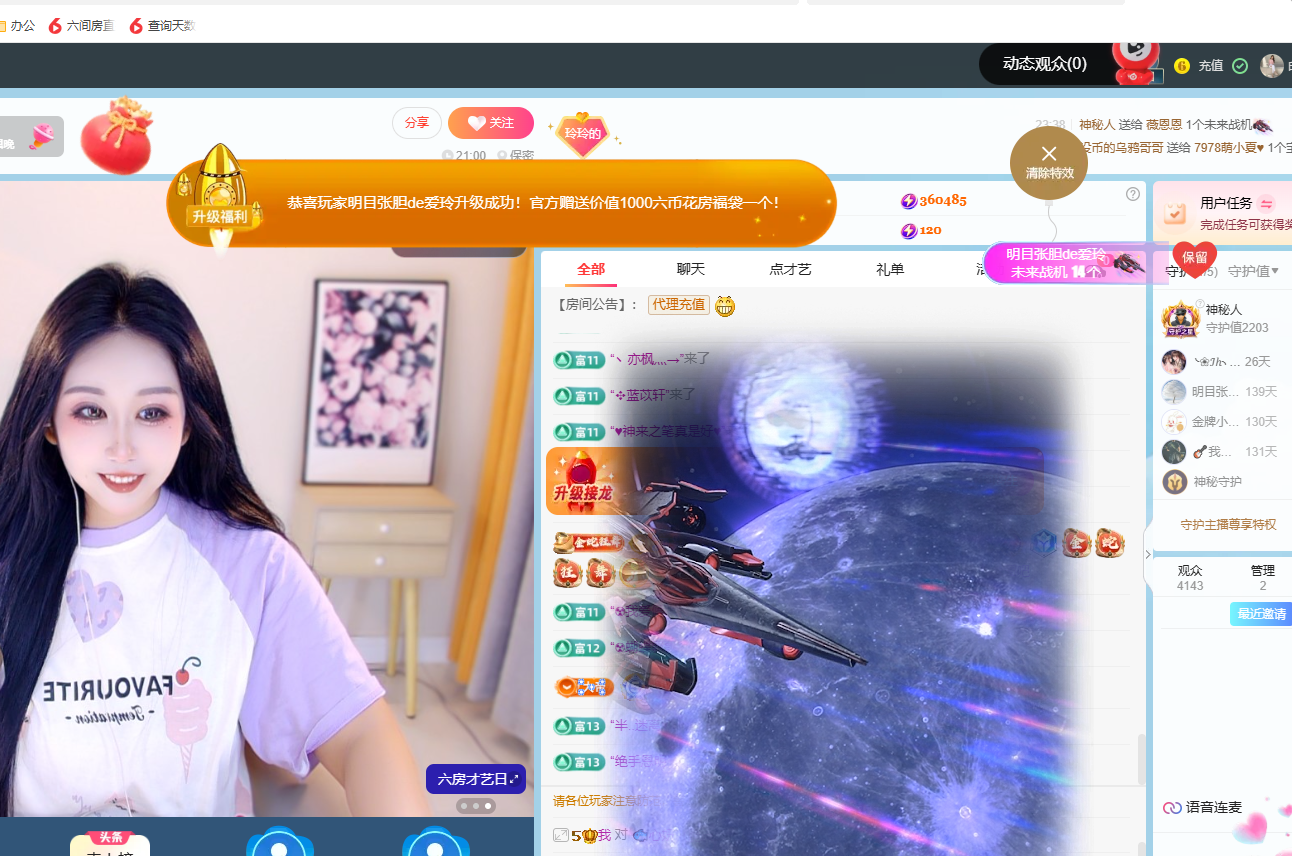This screenshot has height=856, width=1292.
Task: Click the username 蓝苡轩 in chat
Action: 648,395
